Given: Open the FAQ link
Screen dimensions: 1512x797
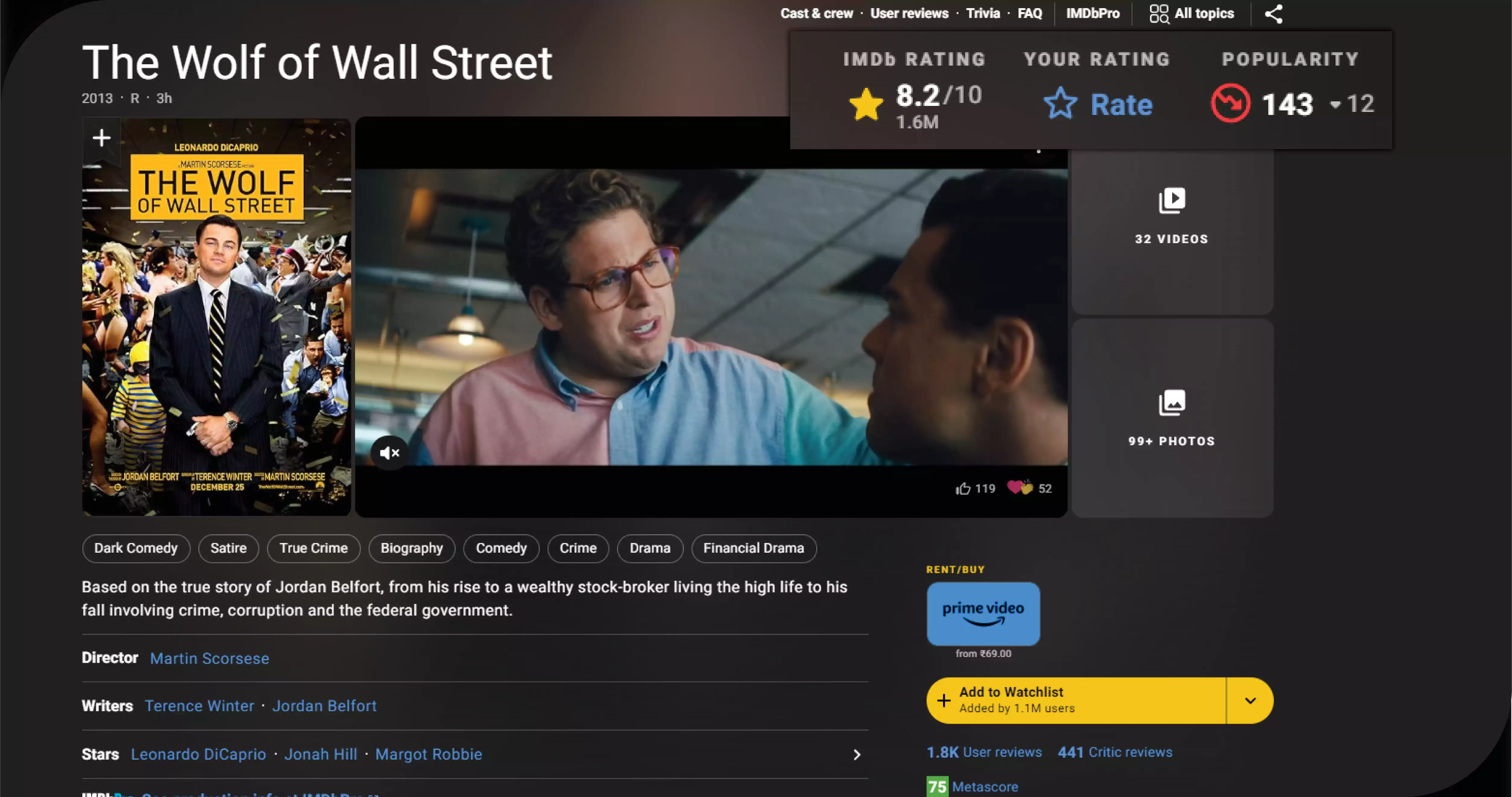Looking at the screenshot, I should coord(1030,14).
